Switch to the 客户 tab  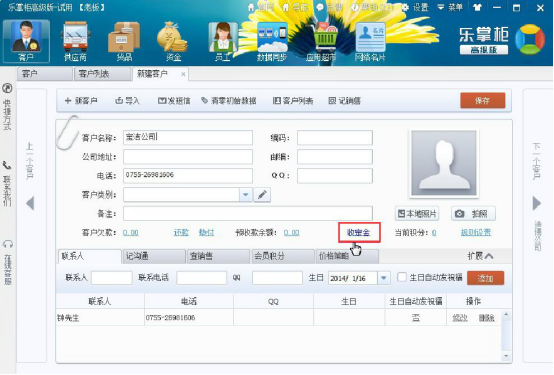pyautogui.click(x=45, y=74)
